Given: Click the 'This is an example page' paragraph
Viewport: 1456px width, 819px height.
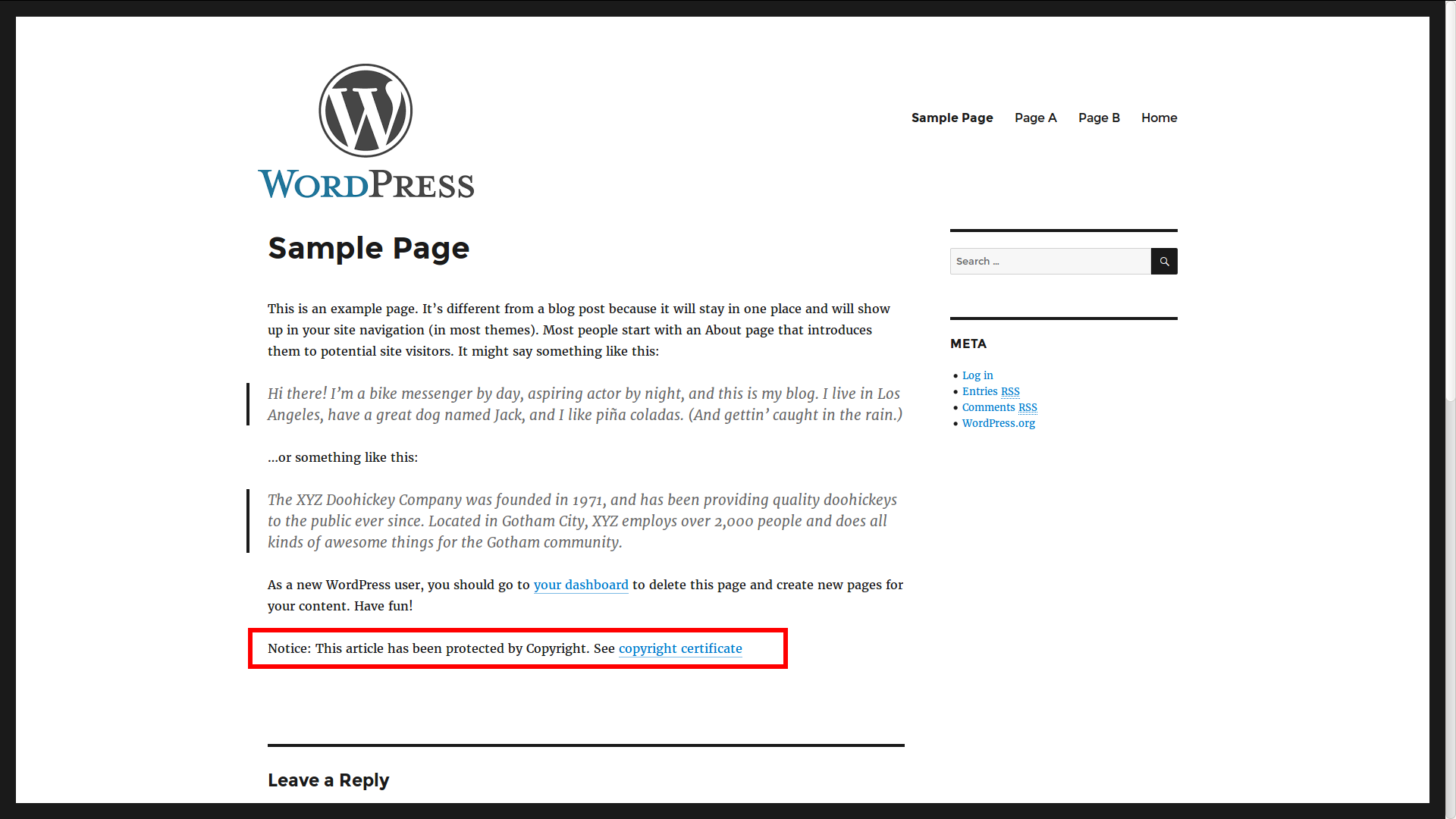Looking at the screenshot, I should point(579,330).
